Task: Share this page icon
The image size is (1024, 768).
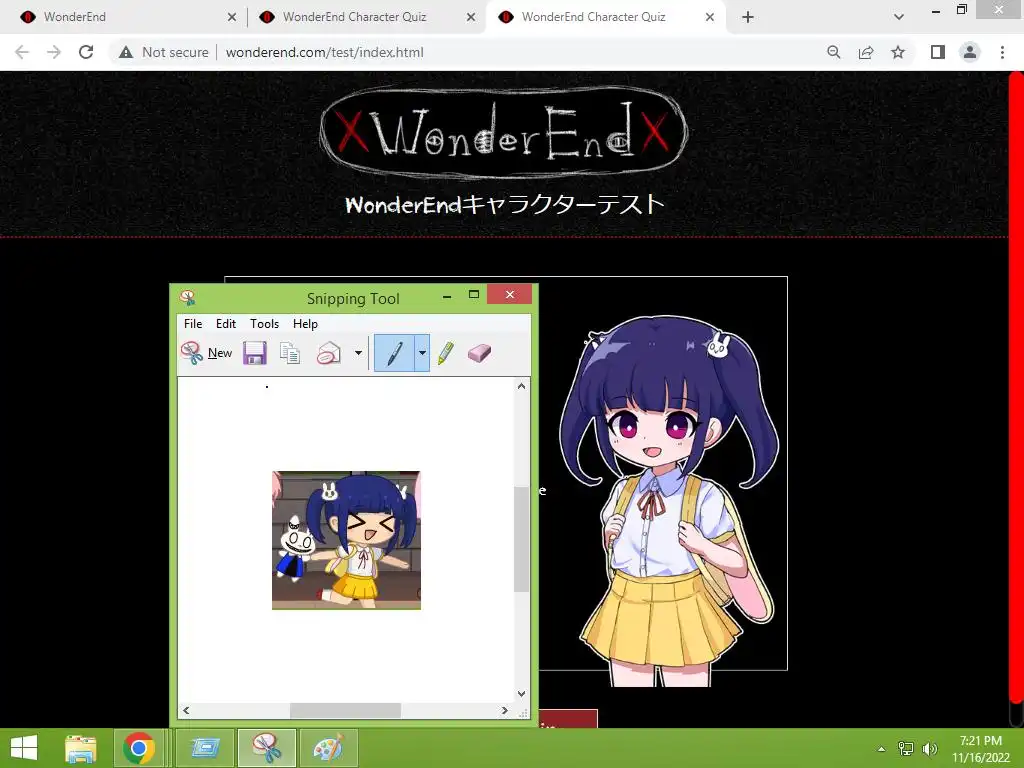Action: 866,52
